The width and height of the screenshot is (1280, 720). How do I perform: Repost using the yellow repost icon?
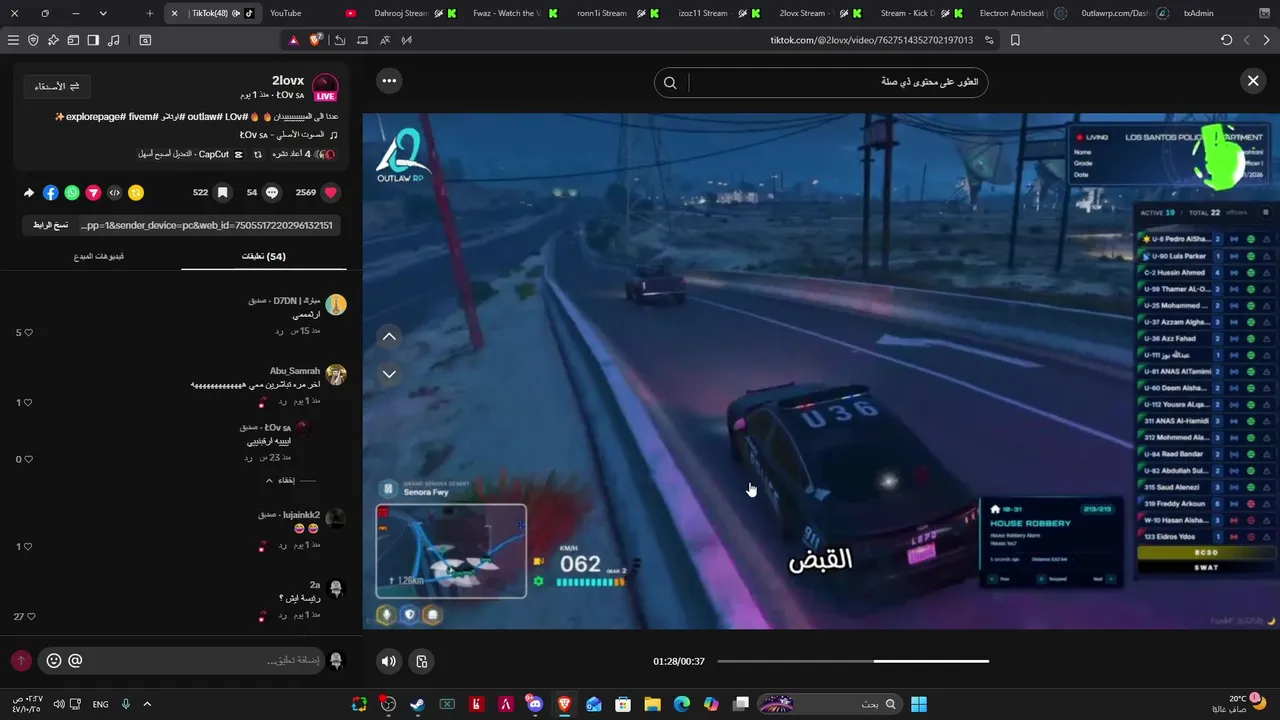click(x=136, y=192)
